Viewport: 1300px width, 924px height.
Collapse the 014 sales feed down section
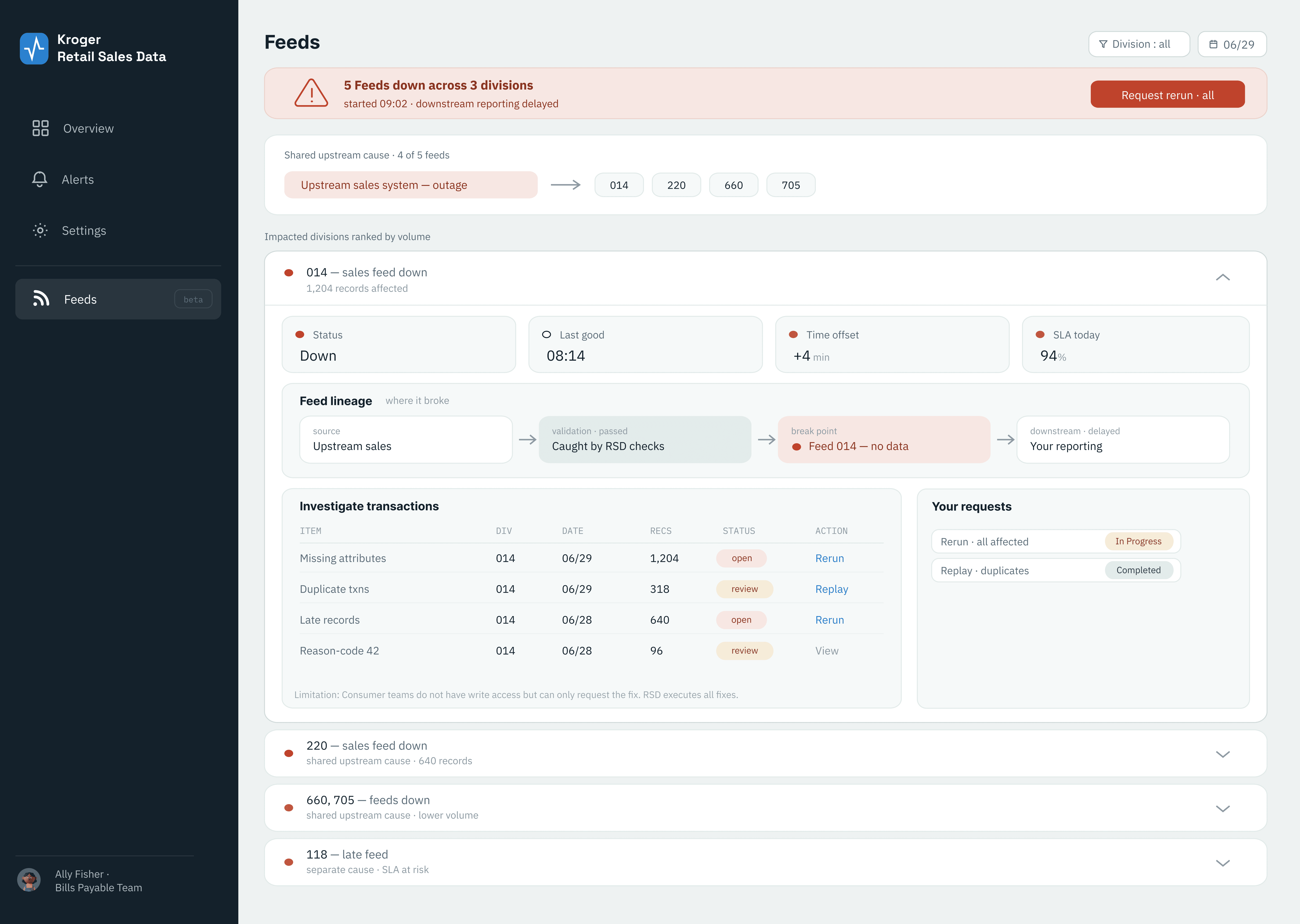click(x=1223, y=278)
